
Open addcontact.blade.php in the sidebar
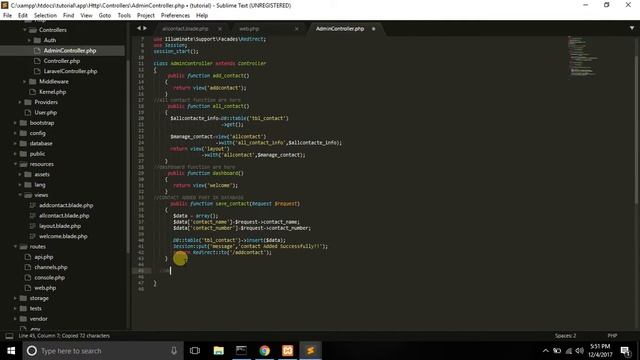[66, 205]
